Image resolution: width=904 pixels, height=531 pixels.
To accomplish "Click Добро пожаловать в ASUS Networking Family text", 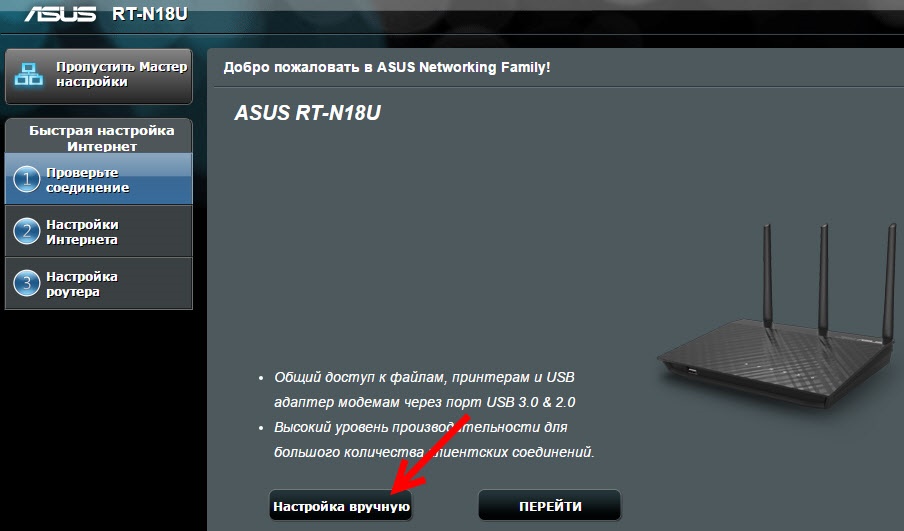I will pyautogui.click(x=387, y=67).
